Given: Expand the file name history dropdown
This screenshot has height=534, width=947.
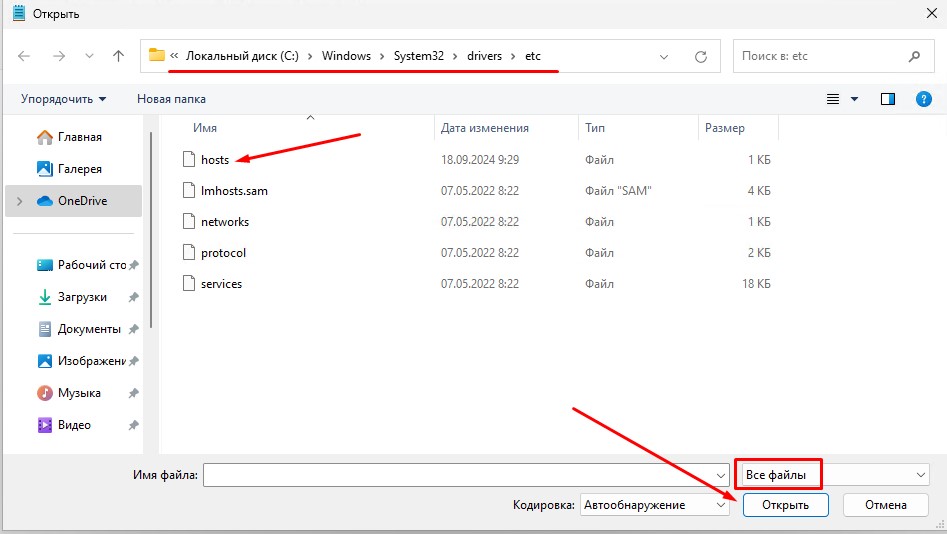Looking at the screenshot, I should [x=721, y=475].
